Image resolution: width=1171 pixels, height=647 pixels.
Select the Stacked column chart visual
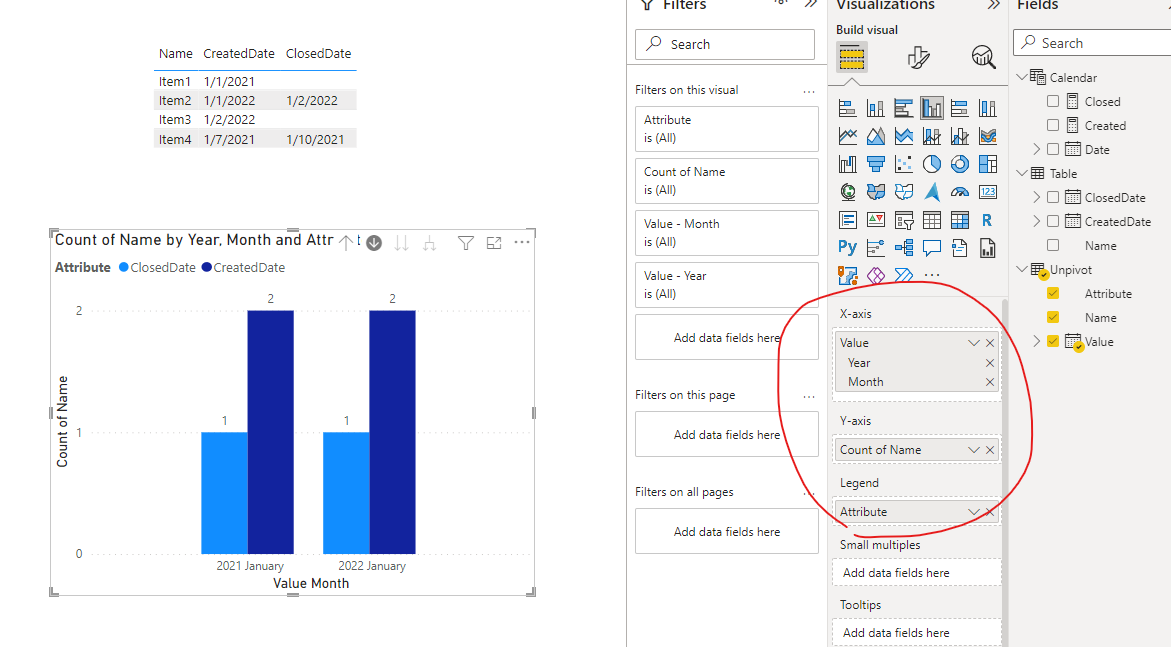875,108
